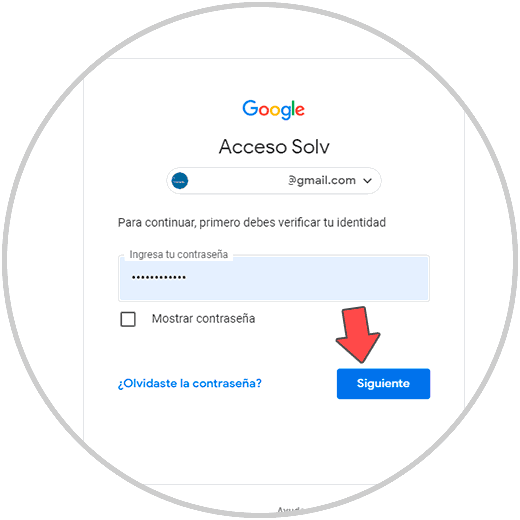Viewport: 520px width, 520px height.
Task: Expand the account chevron next to gmail.com
Action: [x=367, y=181]
